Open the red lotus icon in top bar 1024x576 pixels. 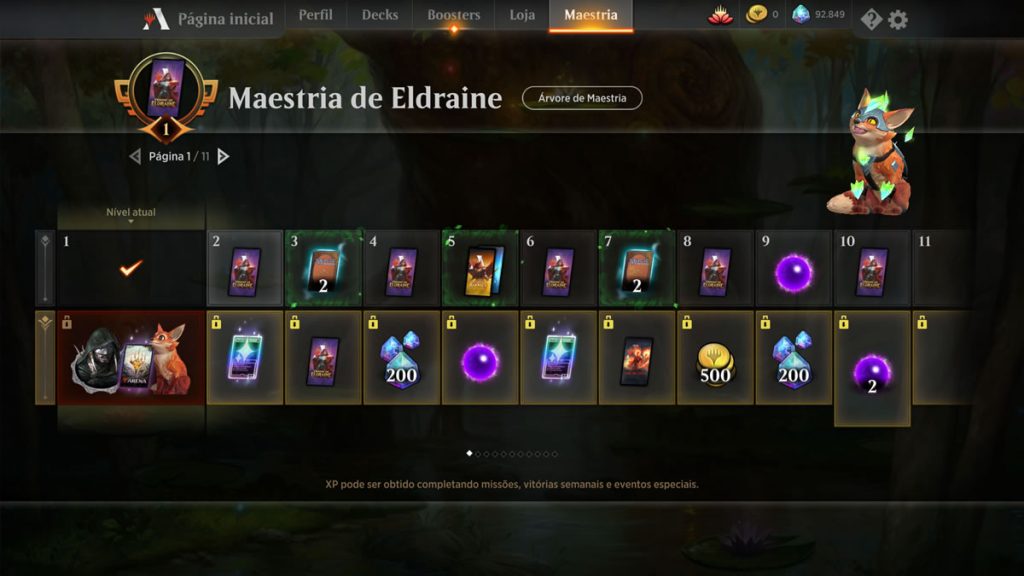click(x=720, y=15)
